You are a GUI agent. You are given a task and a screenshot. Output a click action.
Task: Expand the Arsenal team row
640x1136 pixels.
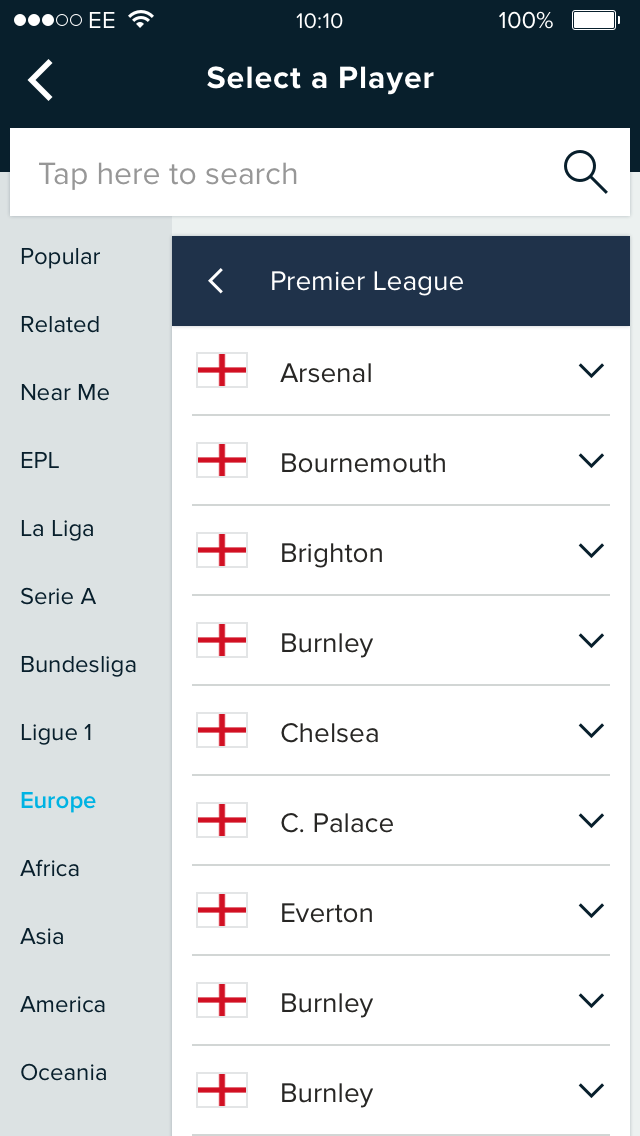coord(592,371)
